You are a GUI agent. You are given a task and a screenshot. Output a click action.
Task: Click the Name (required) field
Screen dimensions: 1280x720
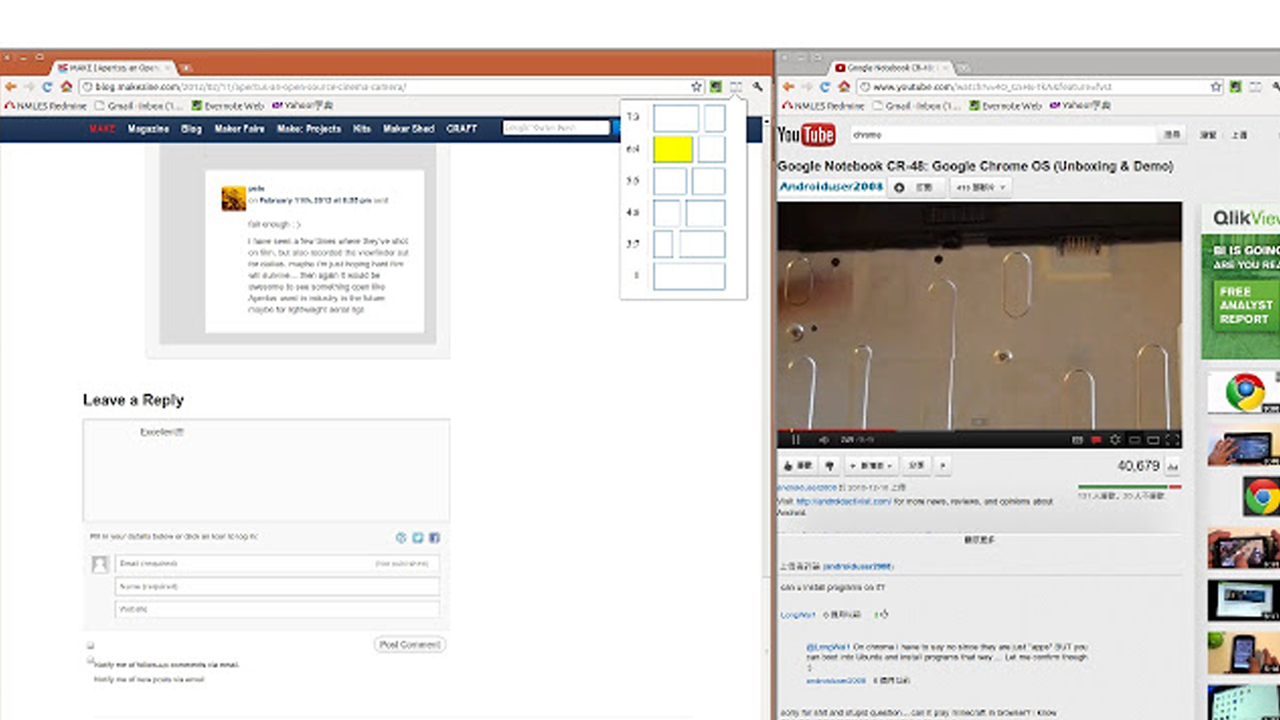coord(277,587)
